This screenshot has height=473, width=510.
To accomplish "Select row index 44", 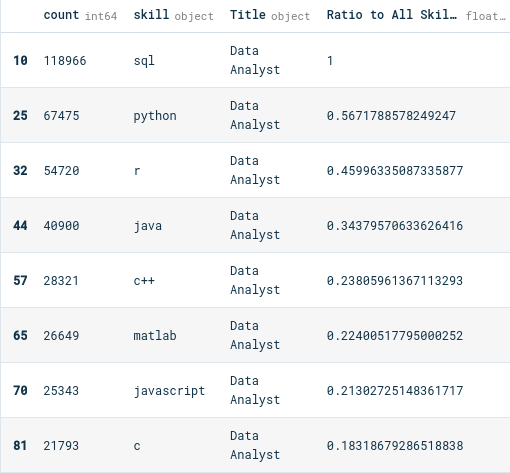I will pos(20,226).
